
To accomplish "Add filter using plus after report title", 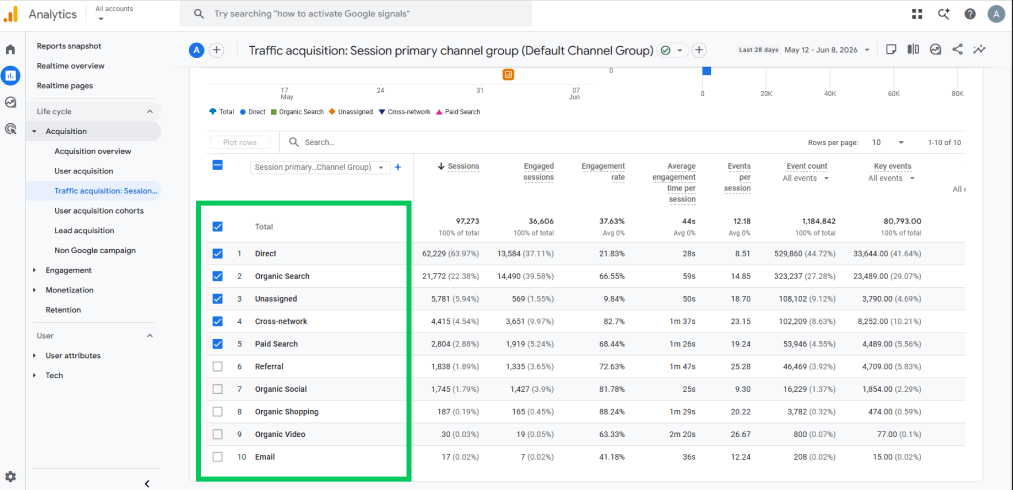I will (699, 50).
